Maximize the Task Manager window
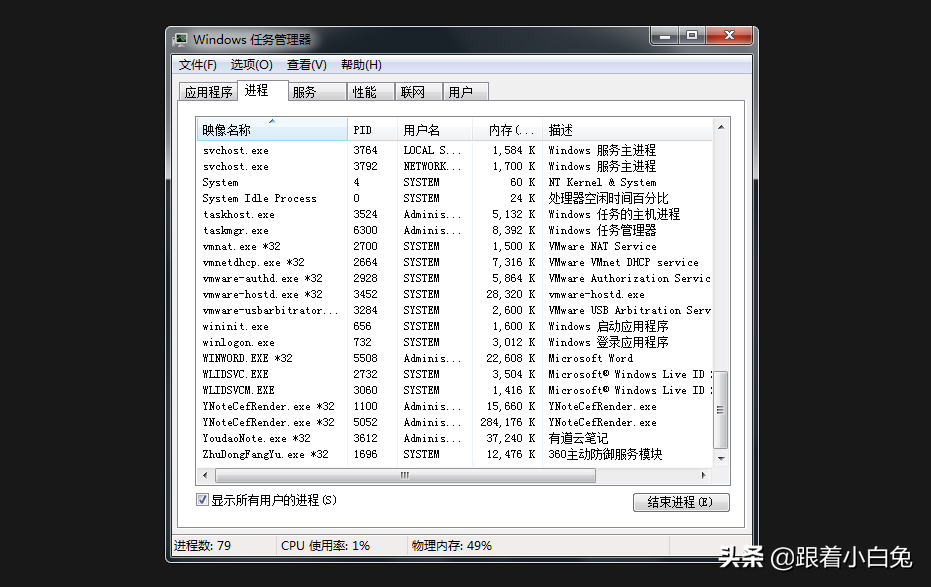 (x=692, y=36)
